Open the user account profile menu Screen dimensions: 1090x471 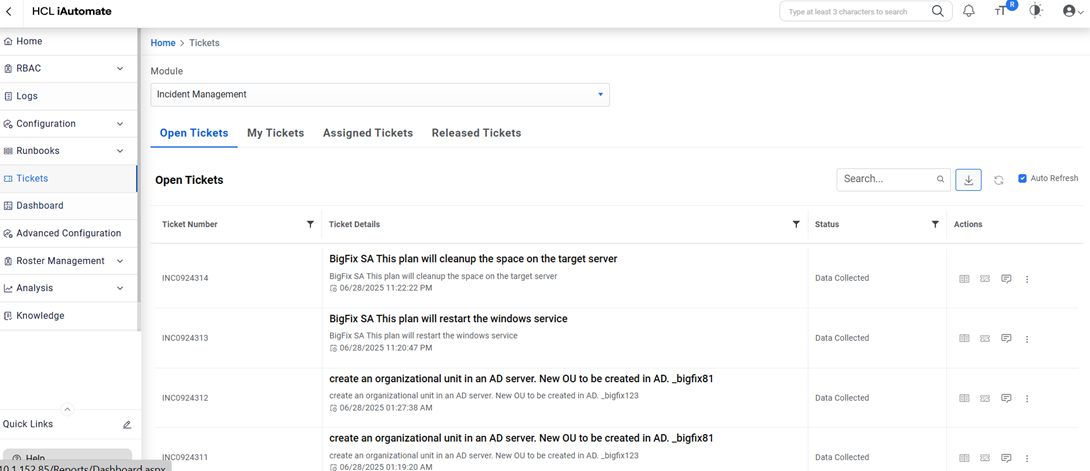[x=1072, y=11]
